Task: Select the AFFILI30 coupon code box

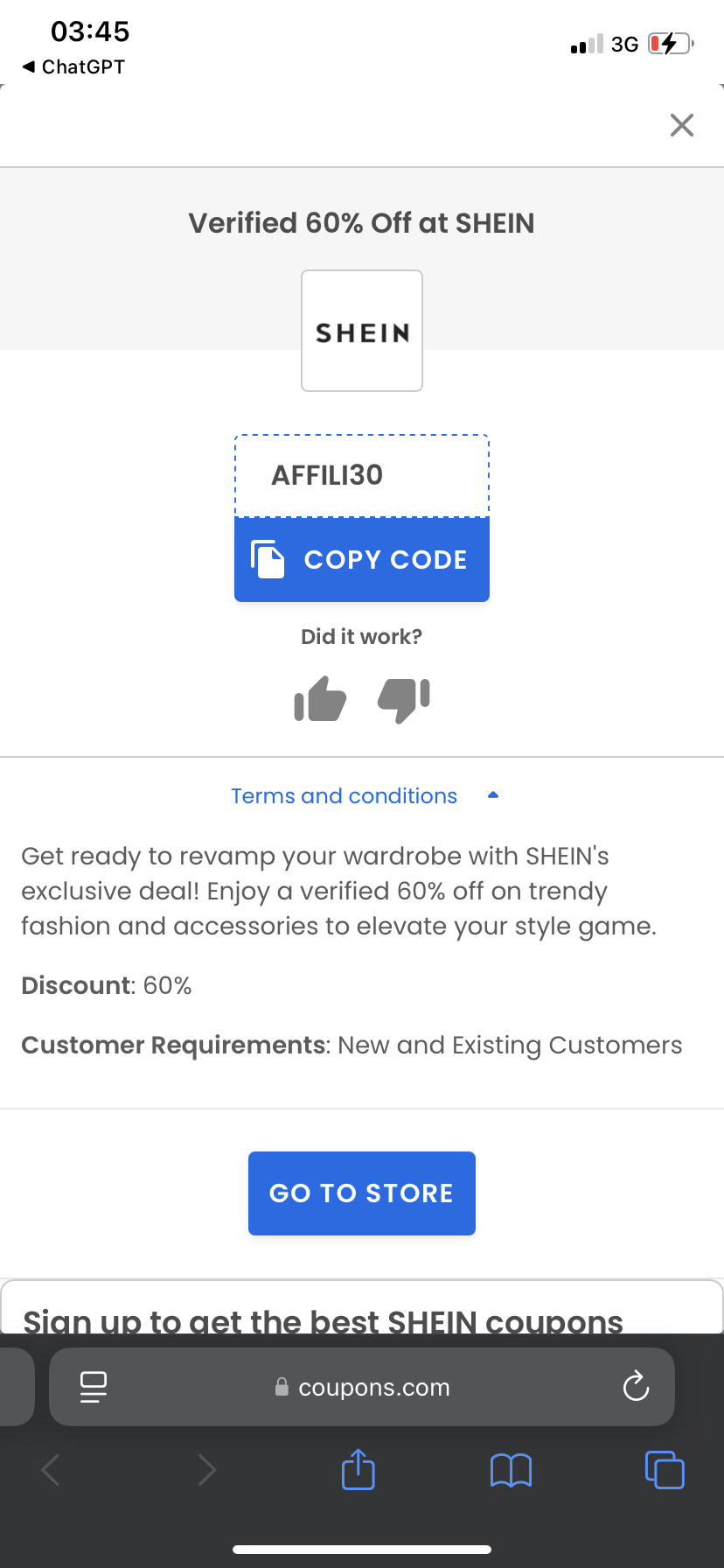Action: [361, 473]
